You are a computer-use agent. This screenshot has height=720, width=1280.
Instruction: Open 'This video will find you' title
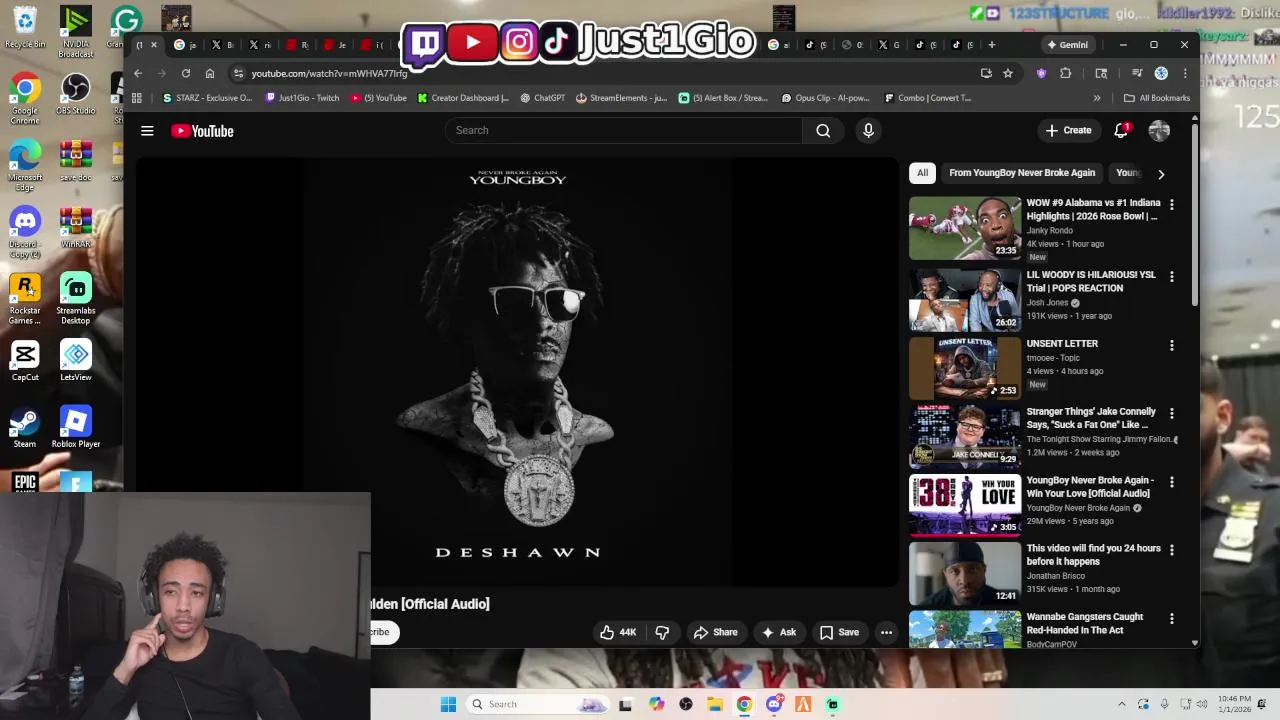[1093, 555]
